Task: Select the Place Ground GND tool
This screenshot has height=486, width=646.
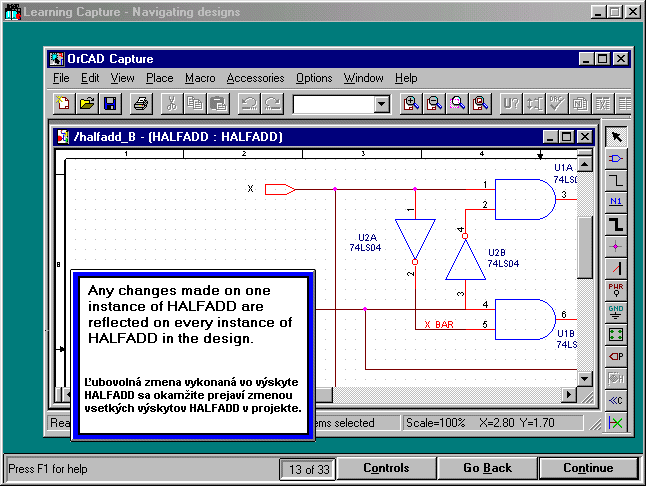Action: (616, 311)
